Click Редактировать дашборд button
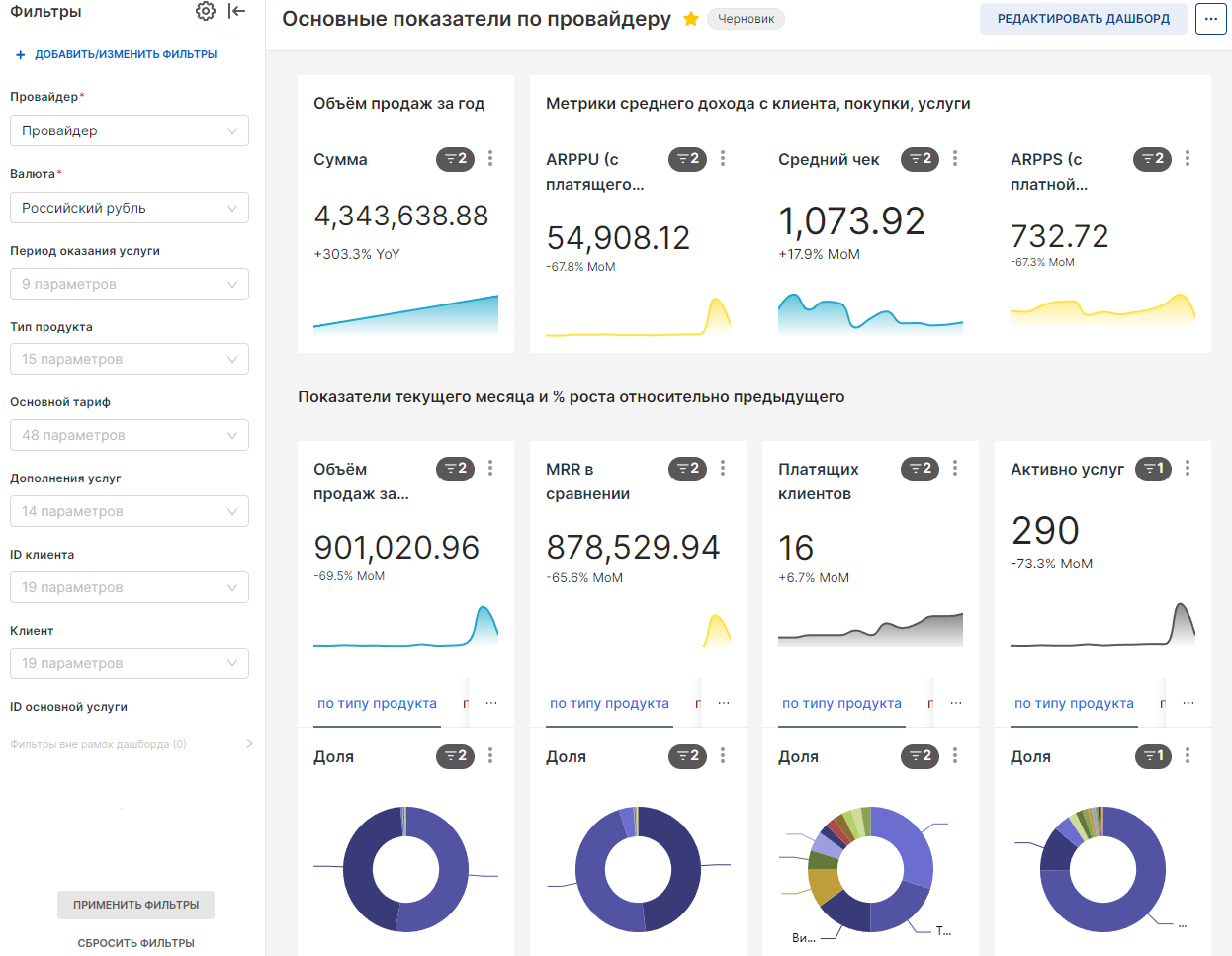Image resolution: width=1232 pixels, height=956 pixels. pyautogui.click(x=1083, y=19)
